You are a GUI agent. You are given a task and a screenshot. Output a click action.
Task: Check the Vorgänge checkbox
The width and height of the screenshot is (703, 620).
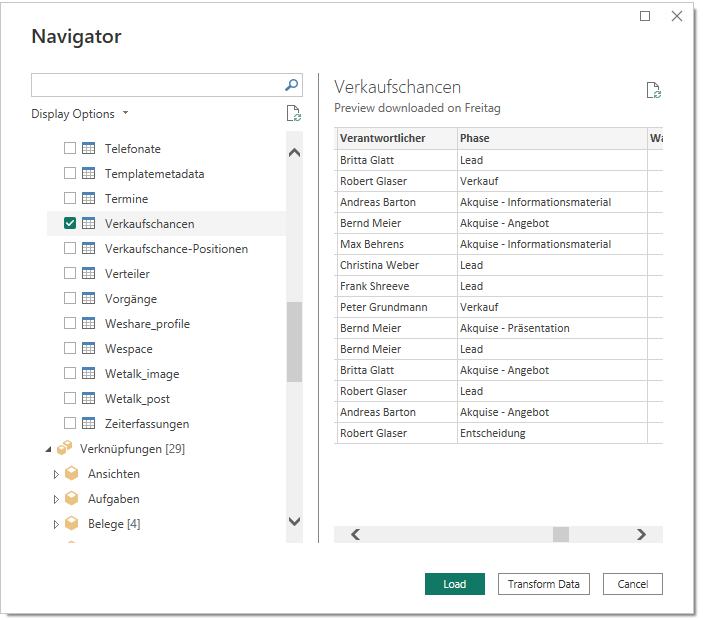(x=70, y=298)
